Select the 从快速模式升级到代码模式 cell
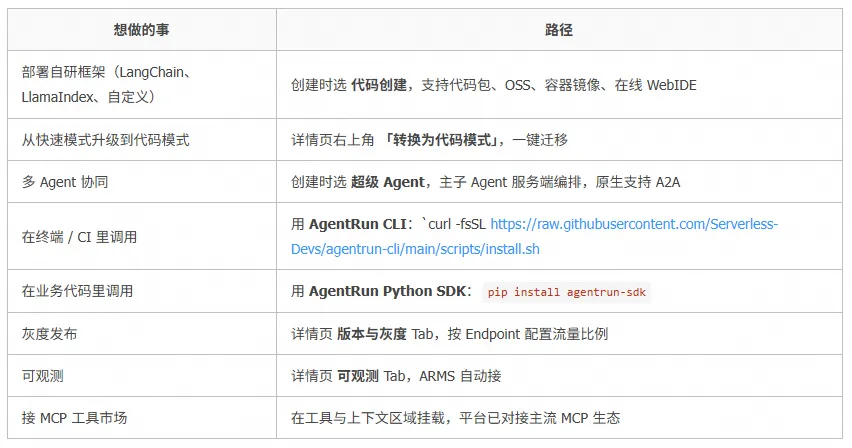This screenshot has height=448, width=852. point(142,140)
